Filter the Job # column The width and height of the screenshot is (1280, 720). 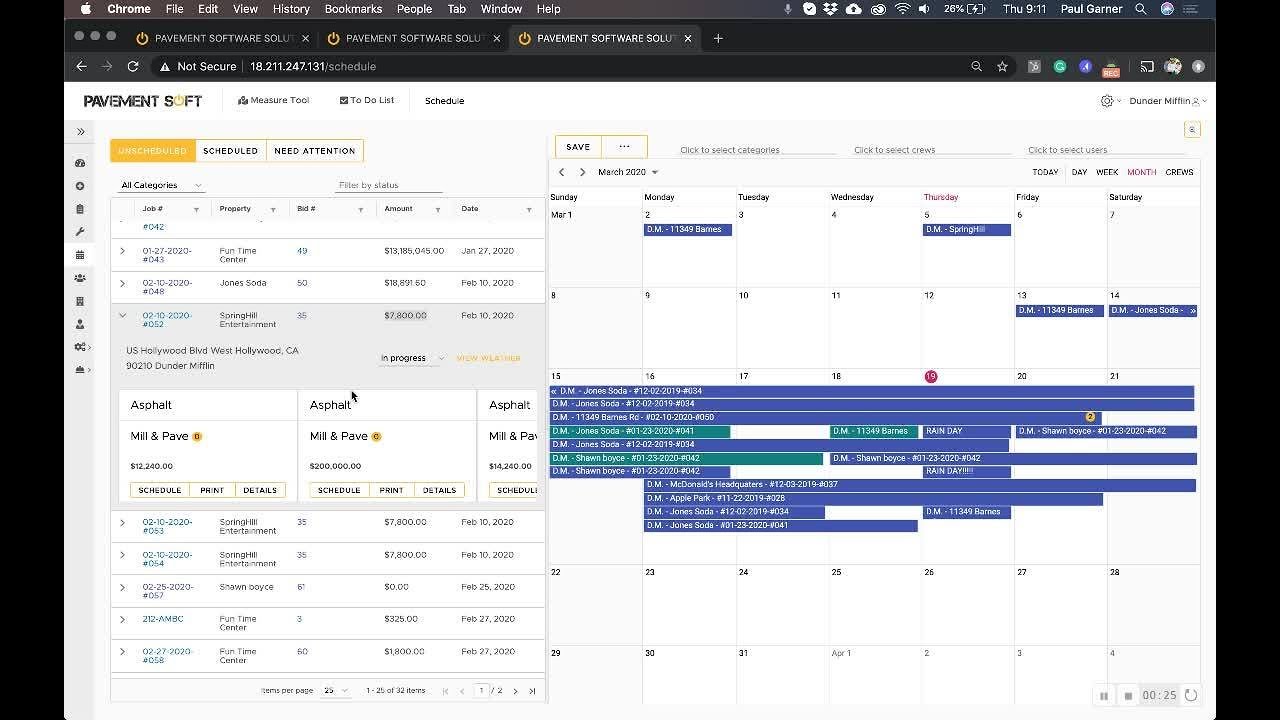point(196,210)
